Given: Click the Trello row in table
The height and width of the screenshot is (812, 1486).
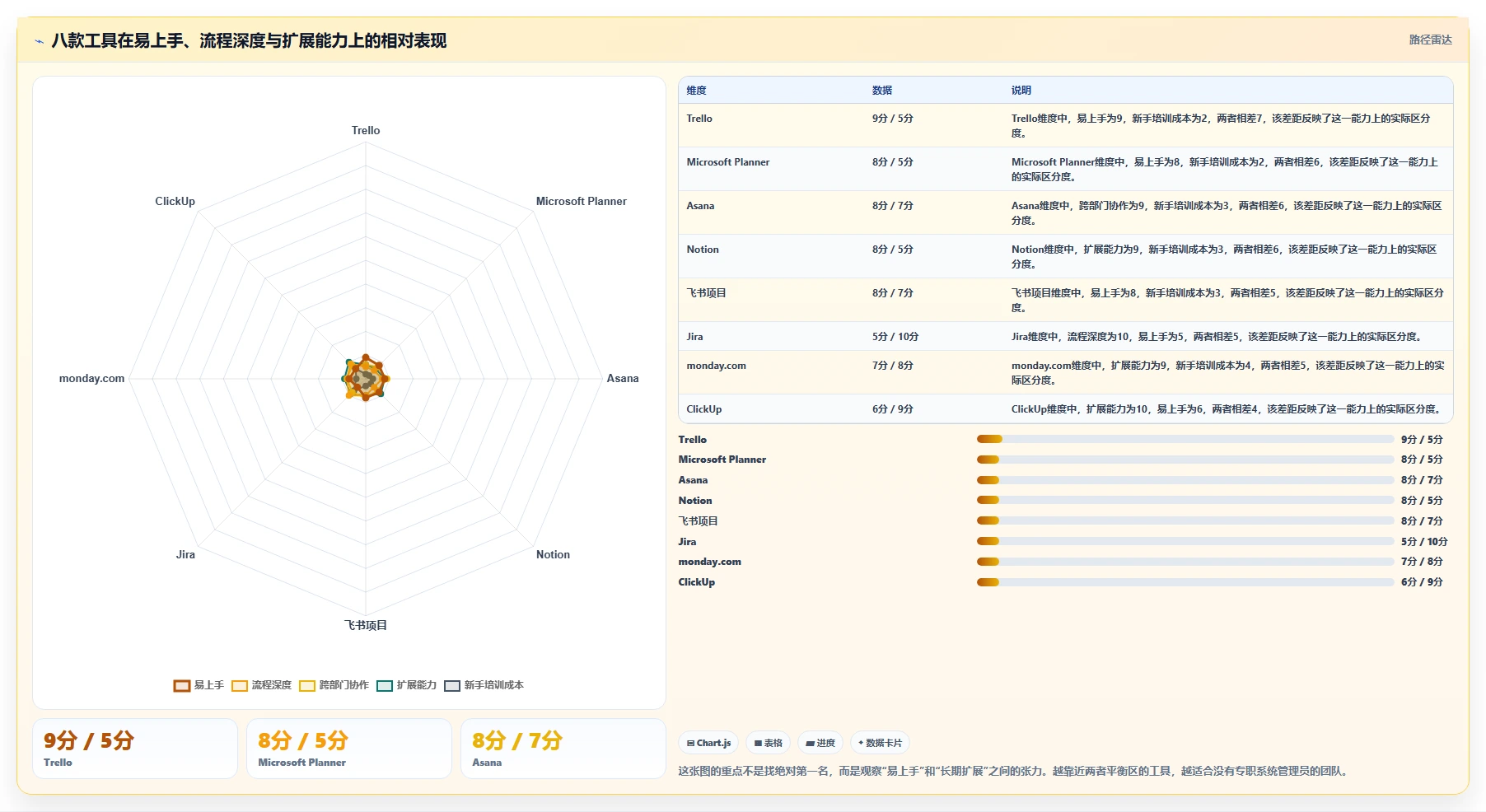Looking at the screenshot, I should [1065, 125].
